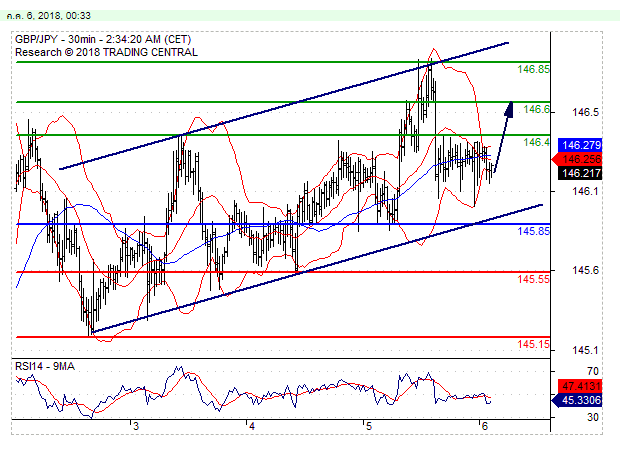This screenshot has width=620, height=456.
Task: Select the blue 45.3306 RSI value tag
Action: pos(581,401)
